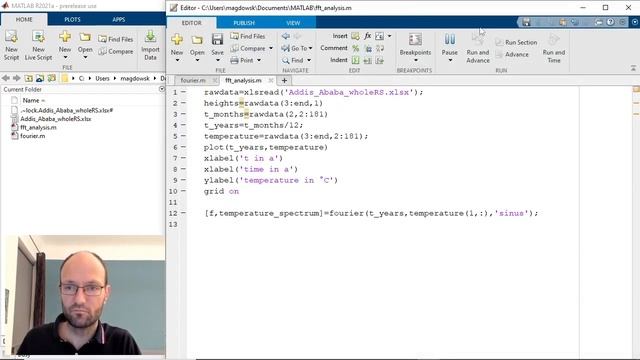
Task: Click the third icon next to Insert
Action: pyautogui.click(x=380, y=36)
